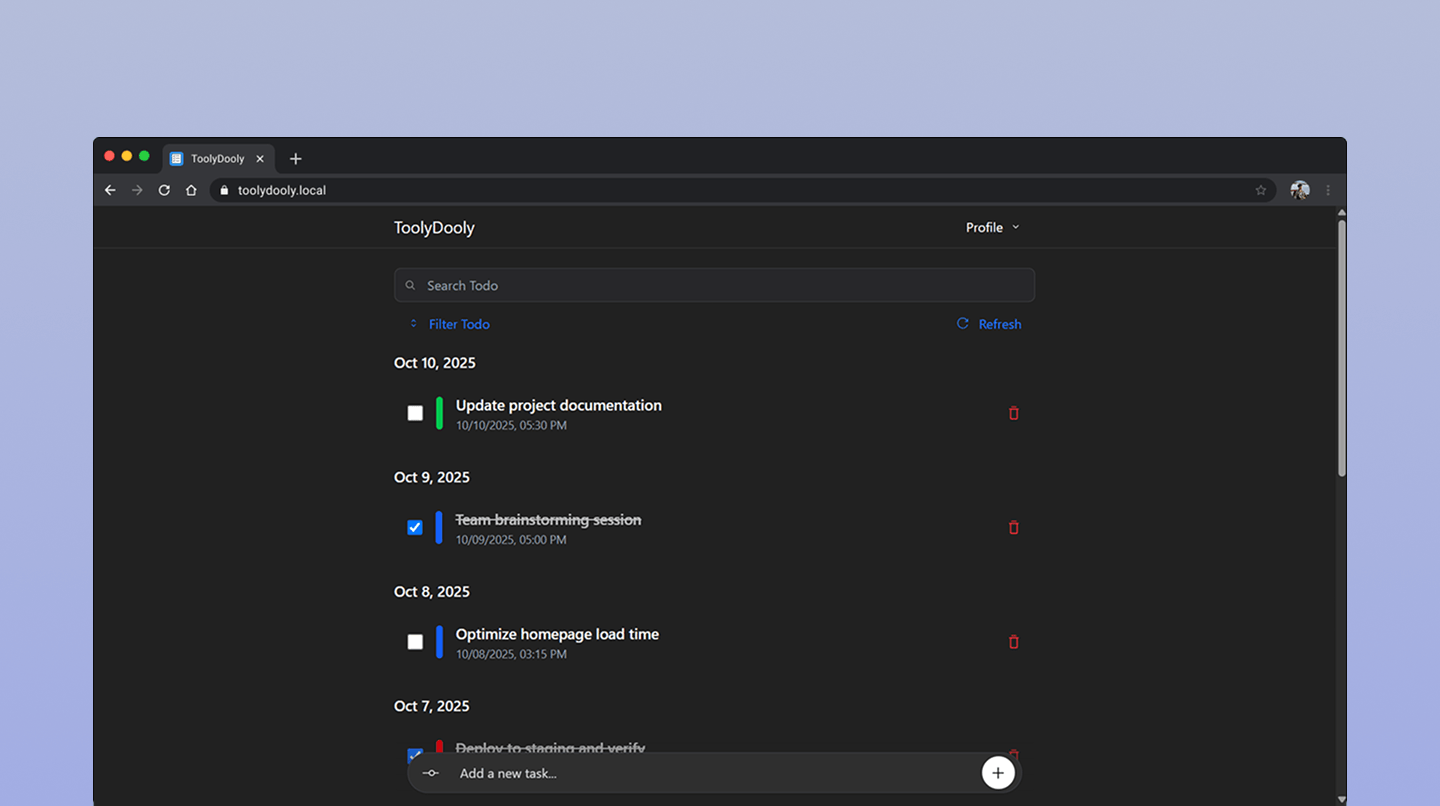Delete the Team brainstorming session task
The width and height of the screenshot is (1440, 806).
[1013, 527]
